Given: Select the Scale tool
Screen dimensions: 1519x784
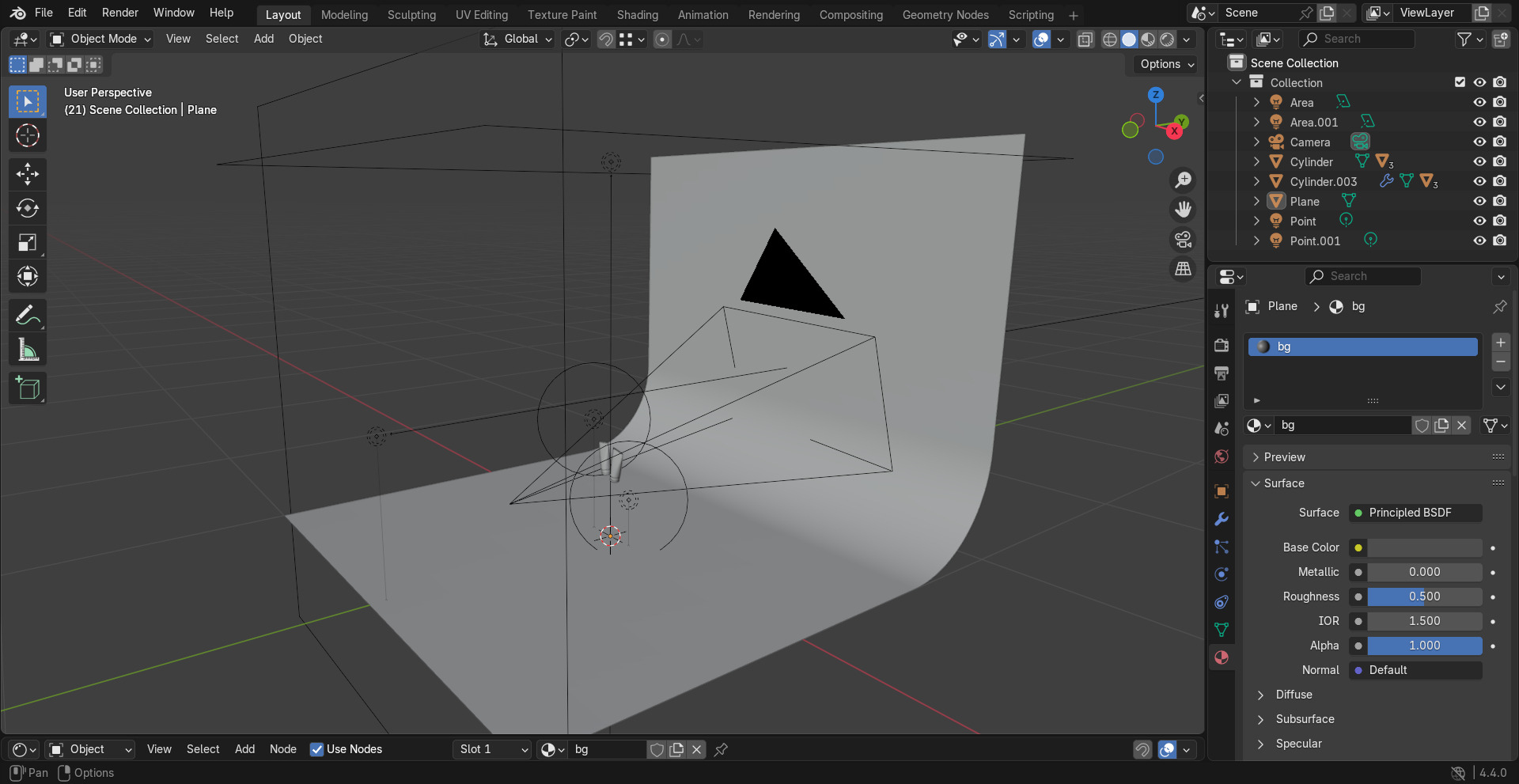Looking at the screenshot, I should 28,242.
